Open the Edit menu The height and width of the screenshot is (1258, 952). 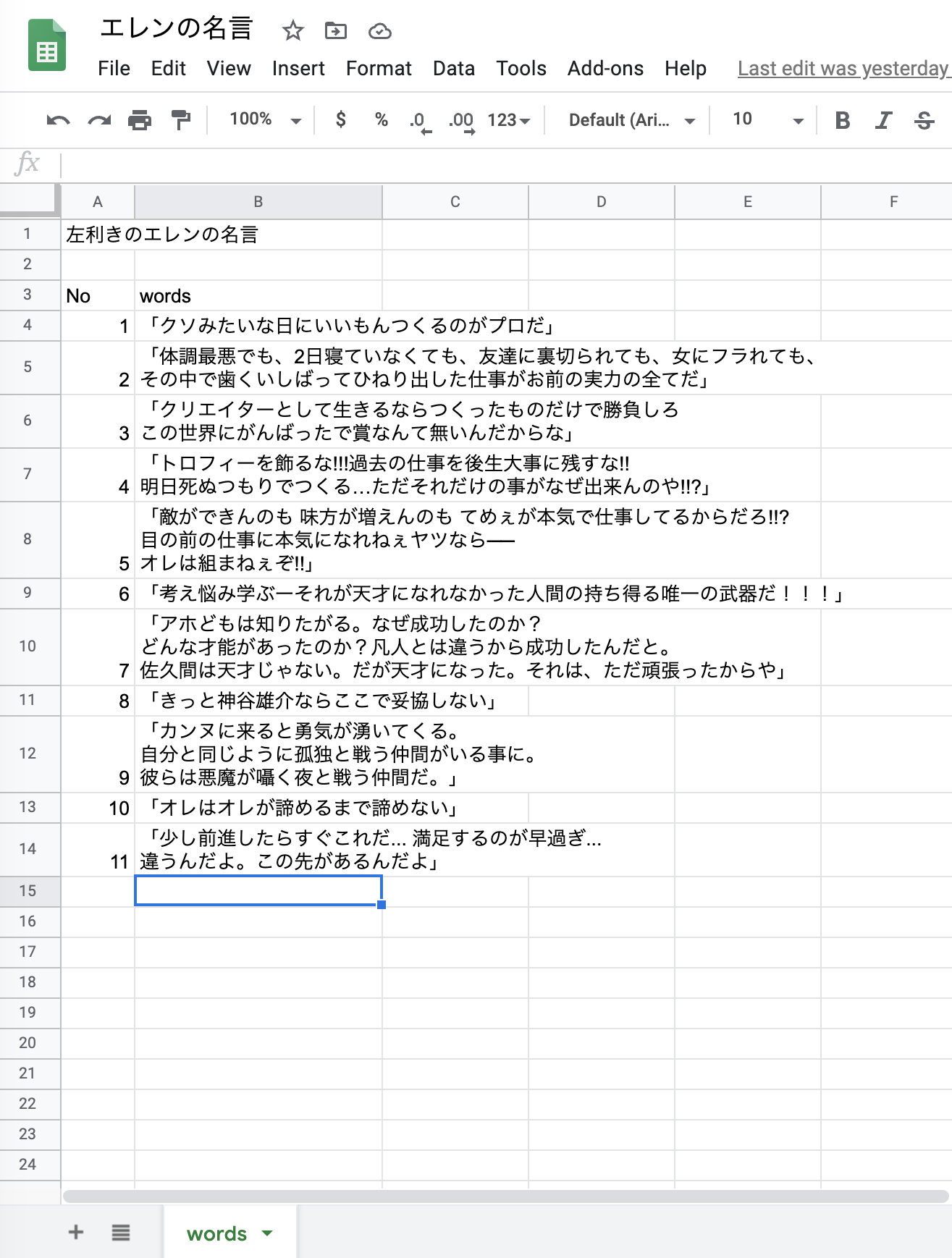click(x=169, y=69)
